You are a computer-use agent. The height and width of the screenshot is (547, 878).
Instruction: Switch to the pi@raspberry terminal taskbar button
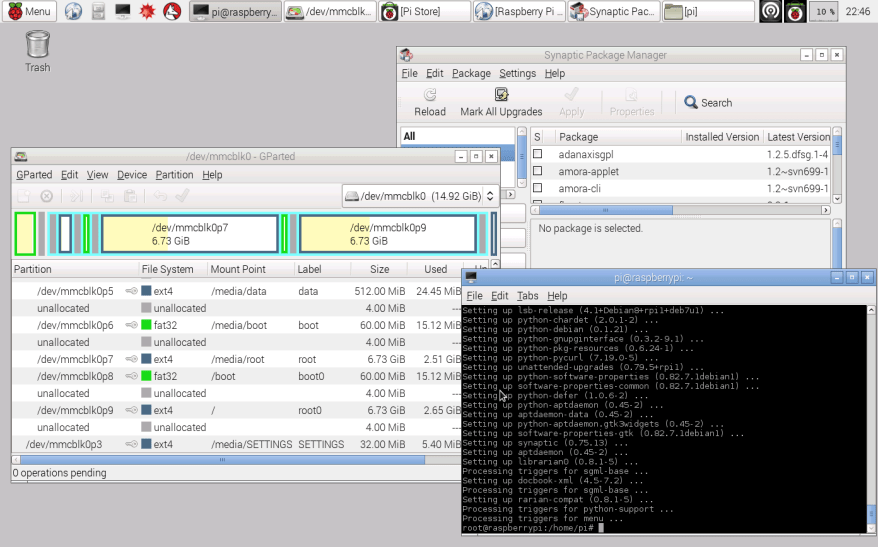(235, 11)
